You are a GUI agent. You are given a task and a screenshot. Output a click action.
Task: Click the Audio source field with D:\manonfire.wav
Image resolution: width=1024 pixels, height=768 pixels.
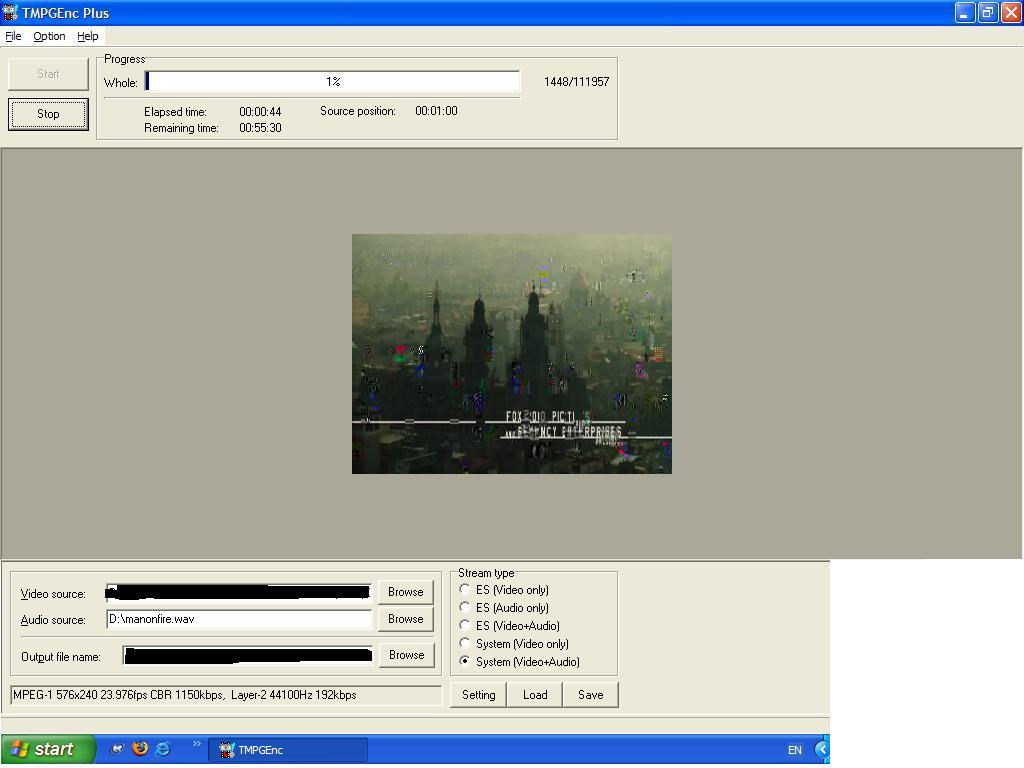(x=239, y=619)
